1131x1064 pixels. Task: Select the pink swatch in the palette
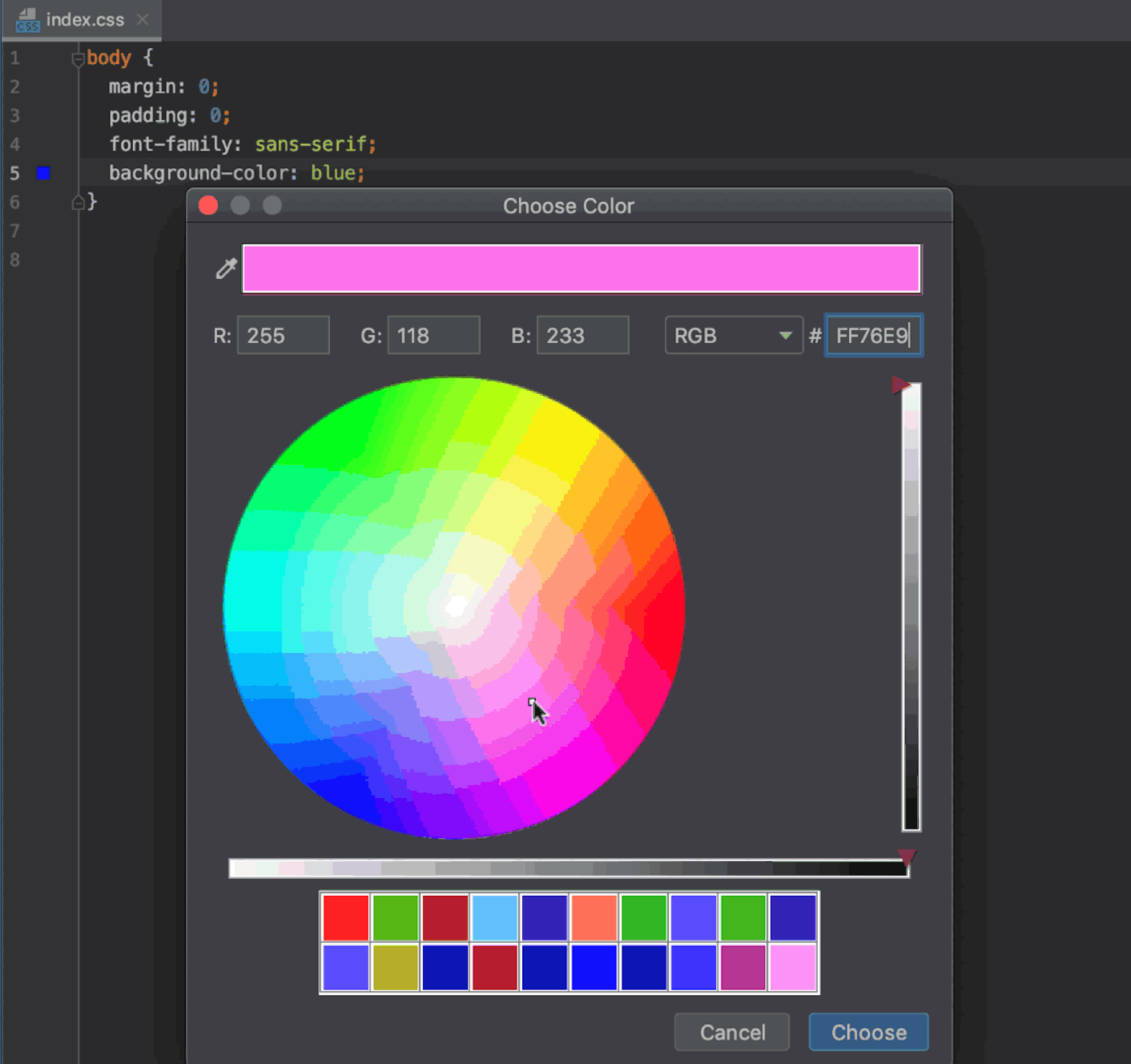pyautogui.click(x=793, y=969)
